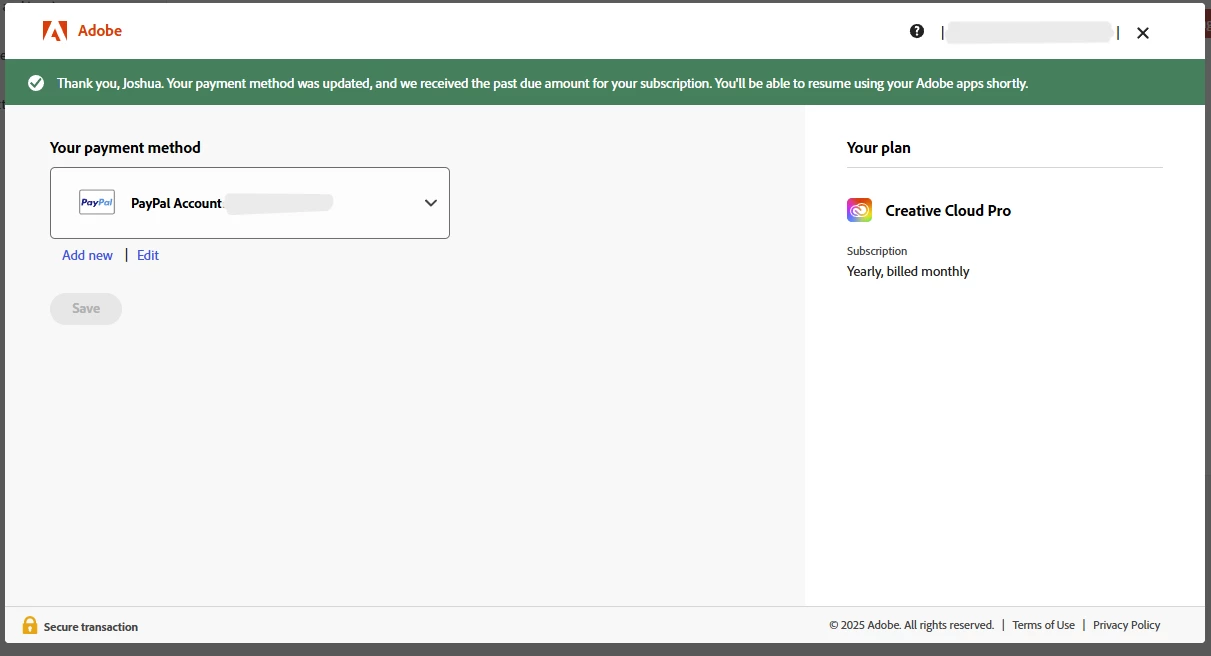Click the Add new link
The height and width of the screenshot is (656, 1211).
point(87,255)
